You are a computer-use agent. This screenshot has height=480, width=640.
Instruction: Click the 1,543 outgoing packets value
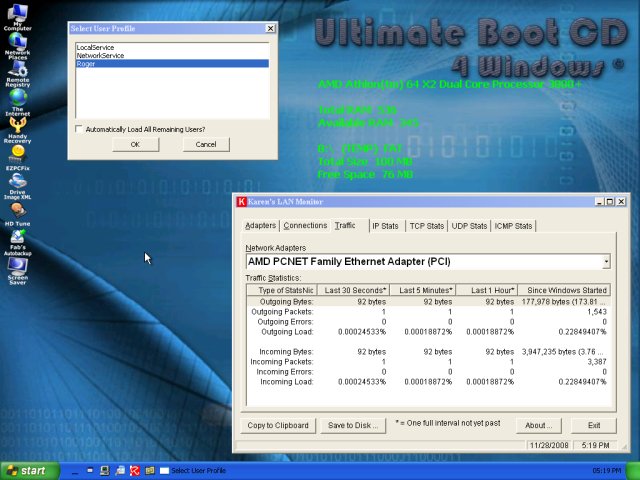[597, 312]
